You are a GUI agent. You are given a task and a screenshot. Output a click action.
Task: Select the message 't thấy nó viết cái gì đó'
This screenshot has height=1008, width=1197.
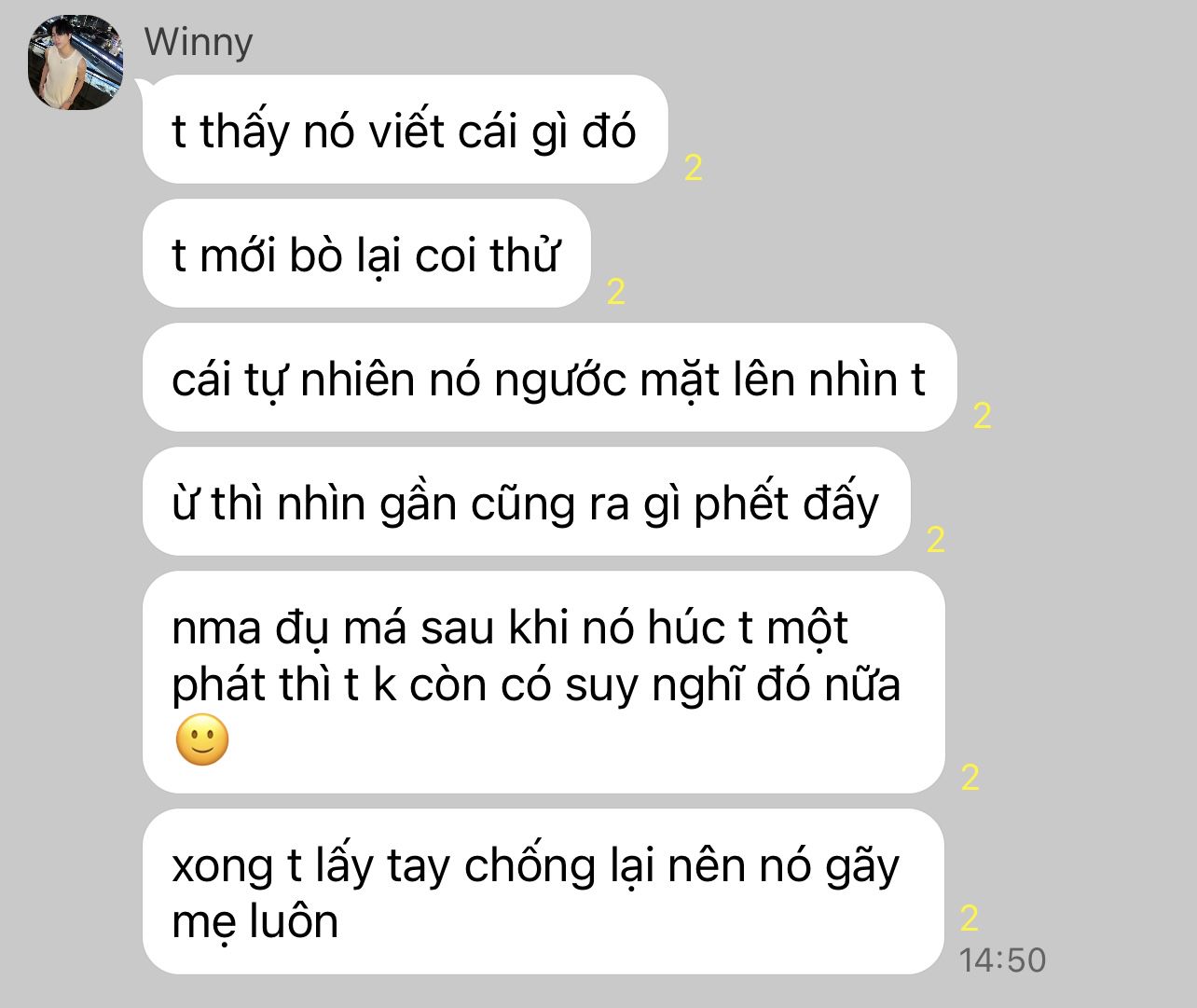pos(405,130)
